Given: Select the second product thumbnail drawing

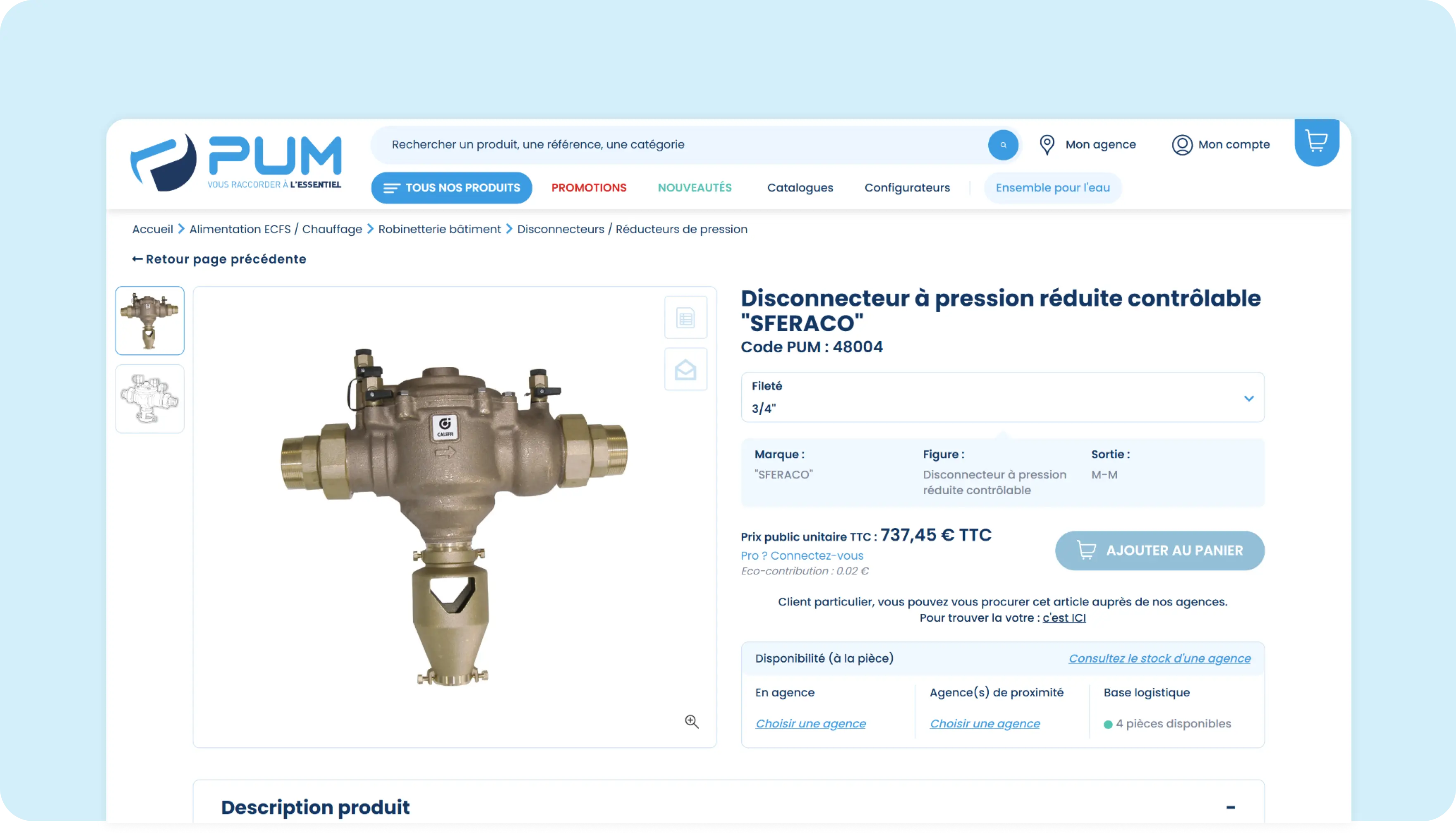Looking at the screenshot, I should pos(150,399).
